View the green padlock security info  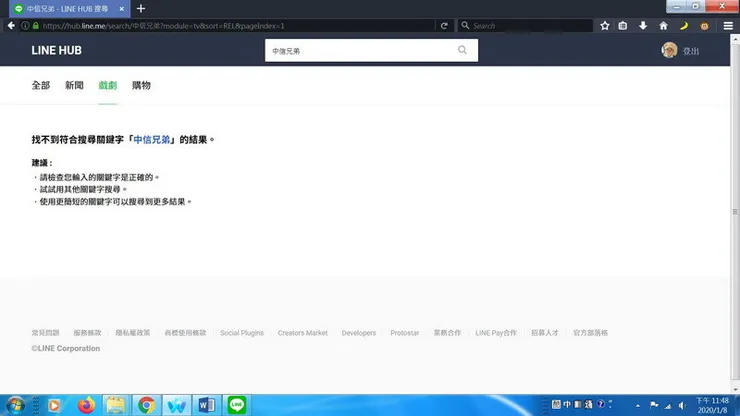[x=35, y=25]
